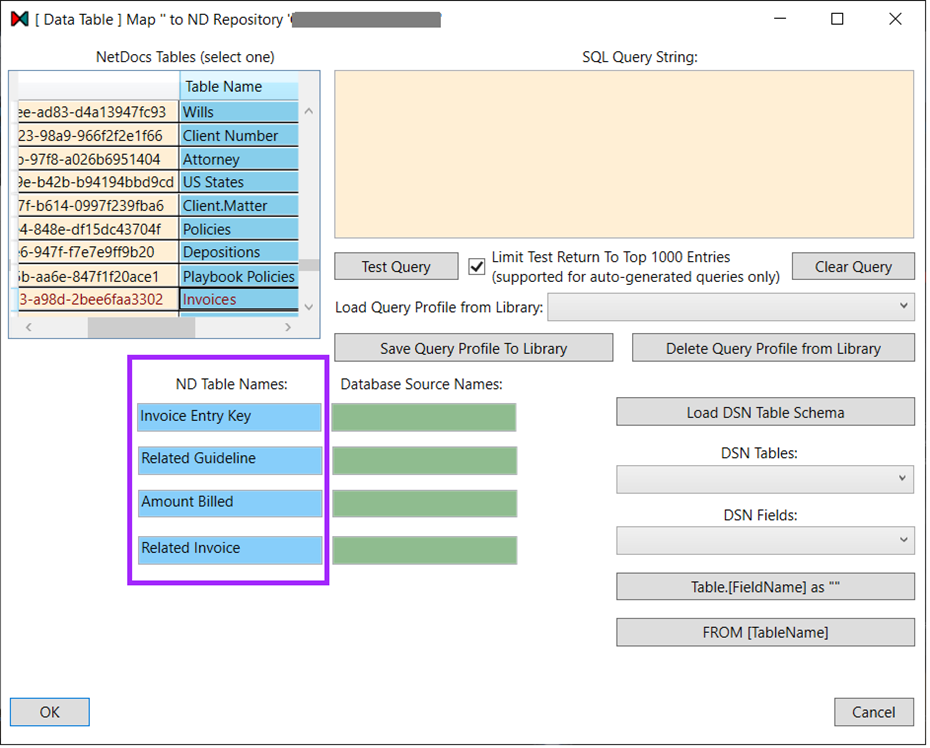Click the ID cell ee-ad83-d4a13947fc93
The image size is (930, 748).
tap(98, 112)
